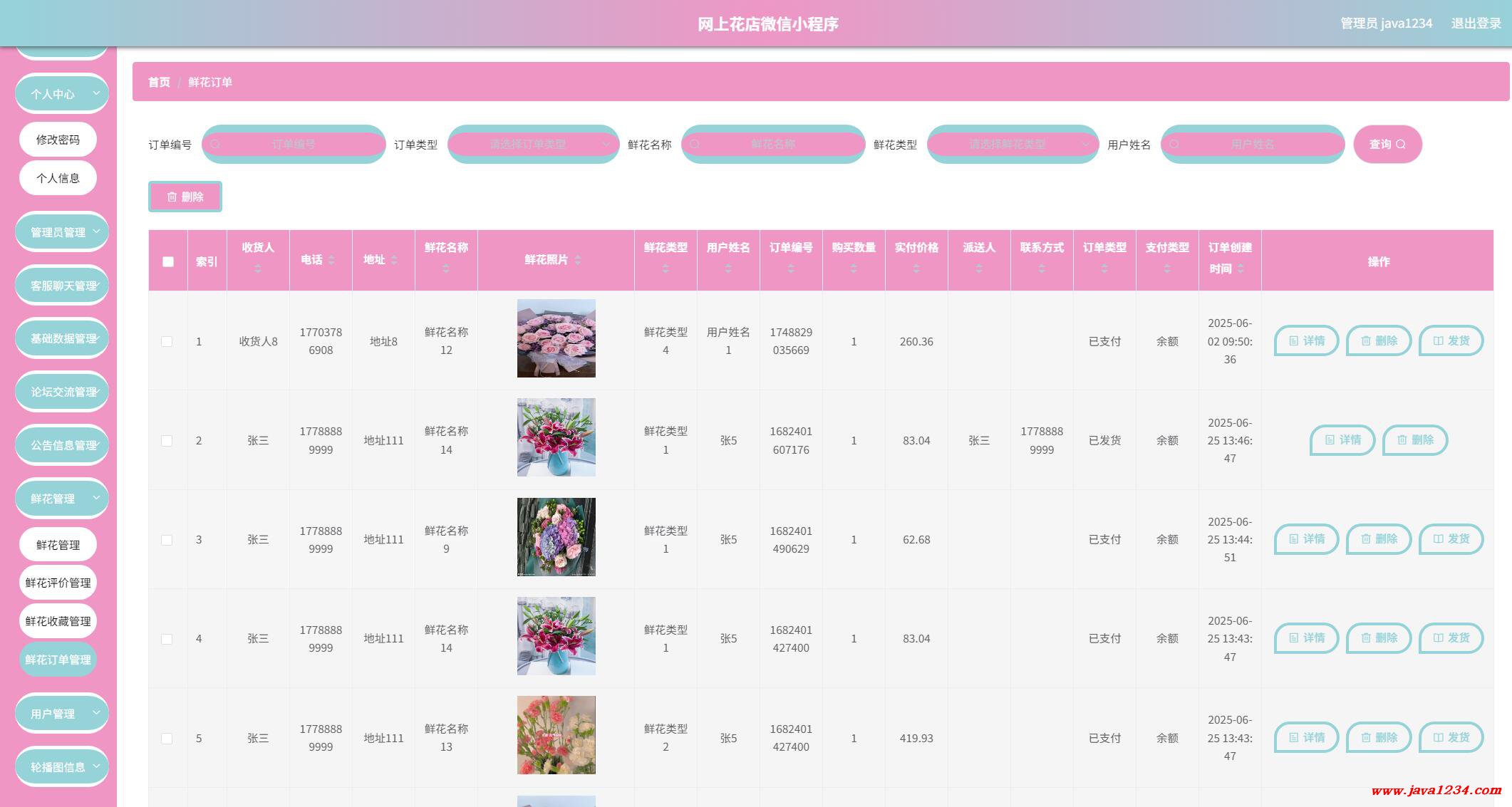The height and width of the screenshot is (807, 1512).
Task: Open the 鲜花类型 dropdown filter
Action: pos(1013,144)
